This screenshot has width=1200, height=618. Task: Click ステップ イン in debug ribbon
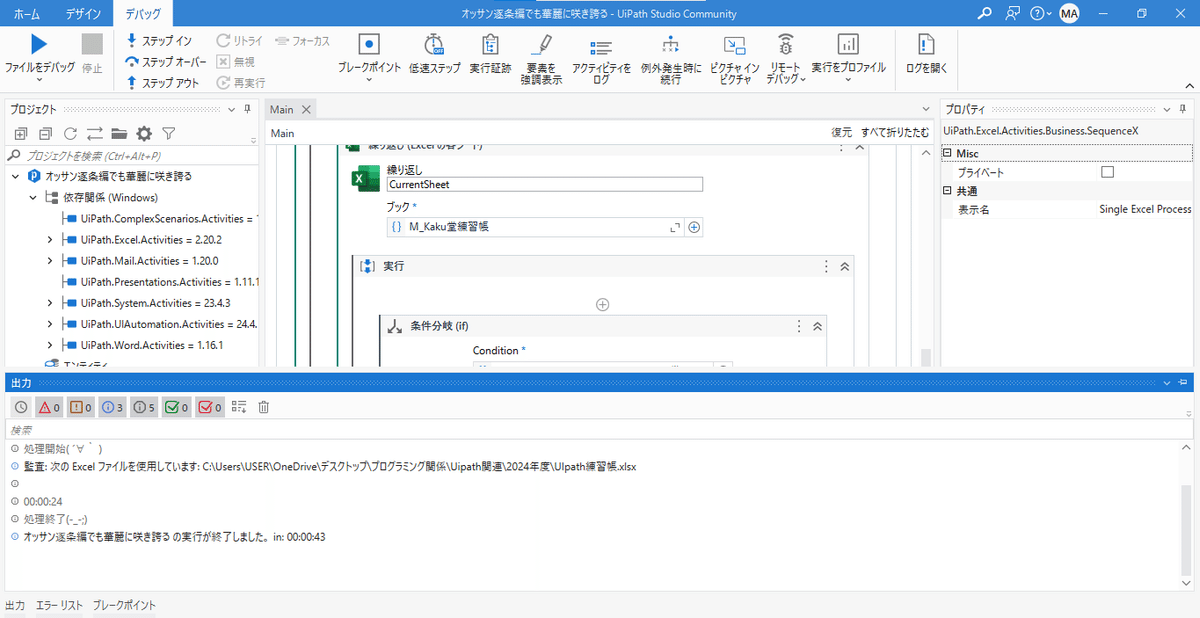pyautogui.click(x=159, y=41)
